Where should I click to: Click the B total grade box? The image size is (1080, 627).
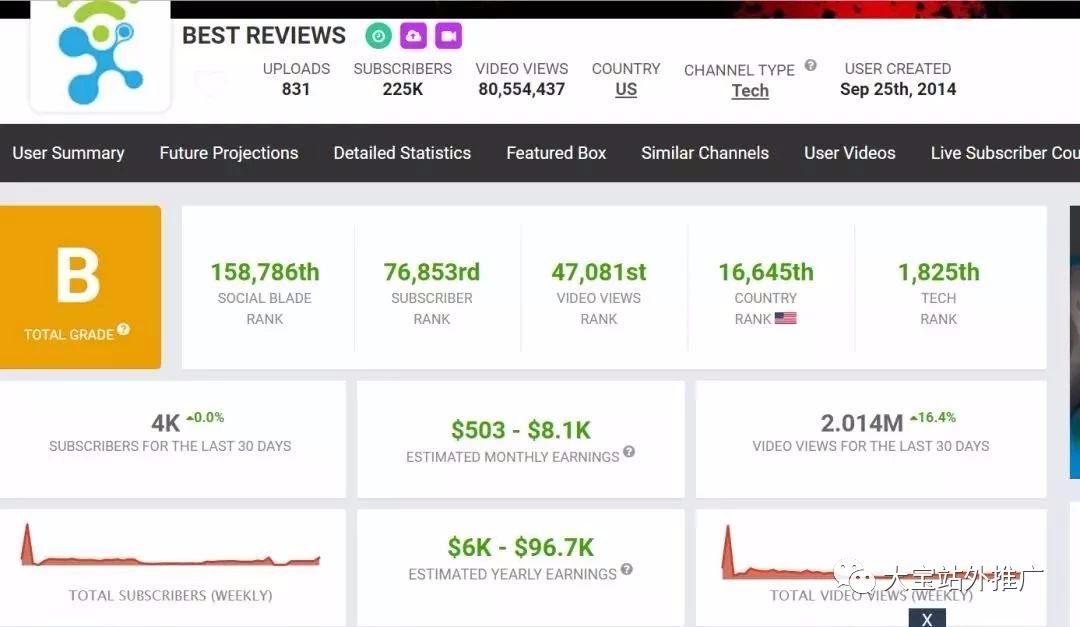coord(81,287)
